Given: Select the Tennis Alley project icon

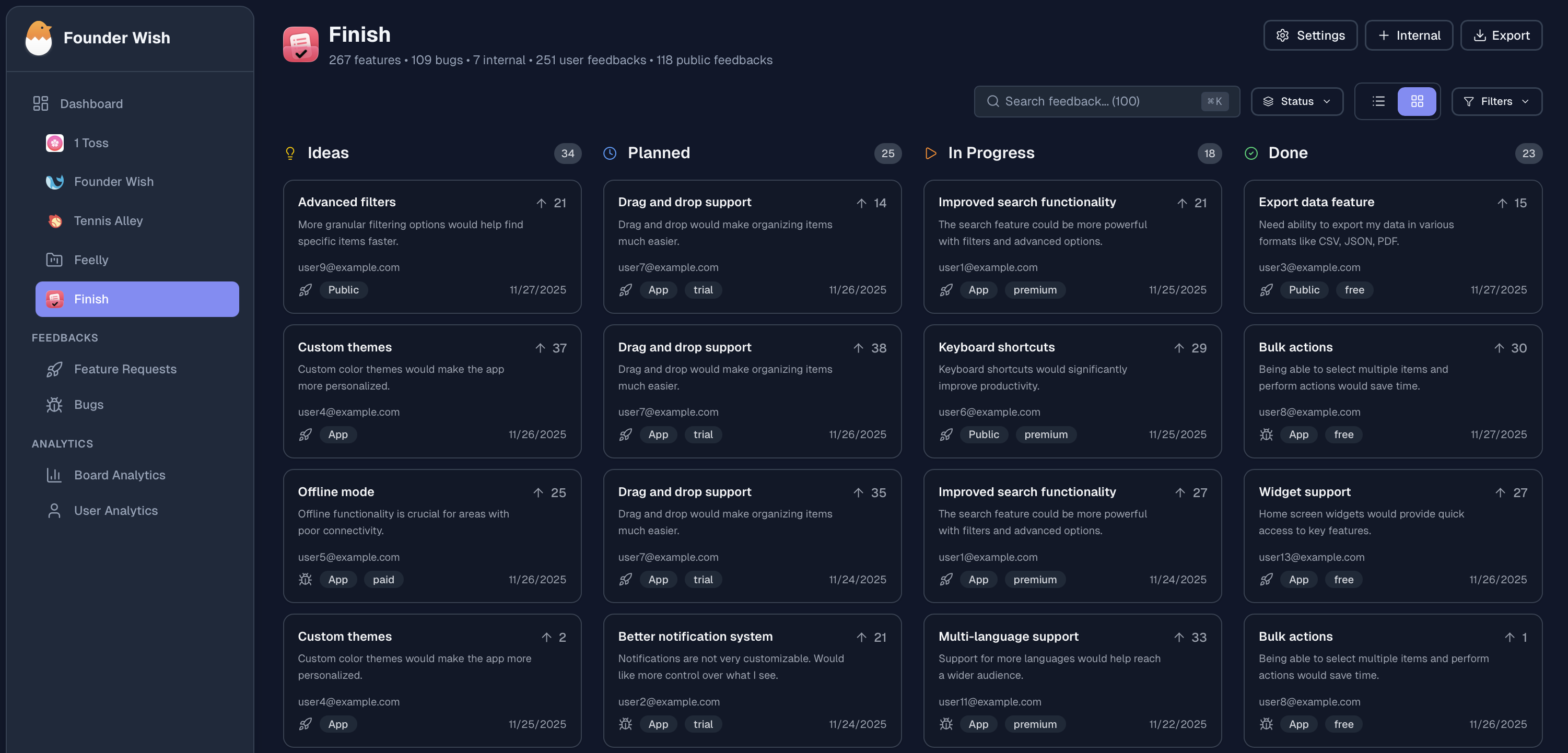Looking at the screenshot, I should (x=55, y=221).
